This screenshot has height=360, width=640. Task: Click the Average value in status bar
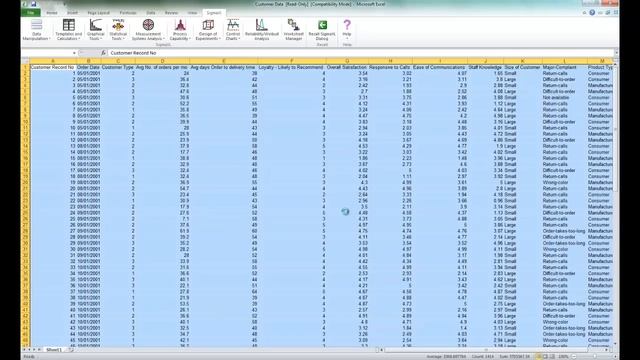coord(446,356)
